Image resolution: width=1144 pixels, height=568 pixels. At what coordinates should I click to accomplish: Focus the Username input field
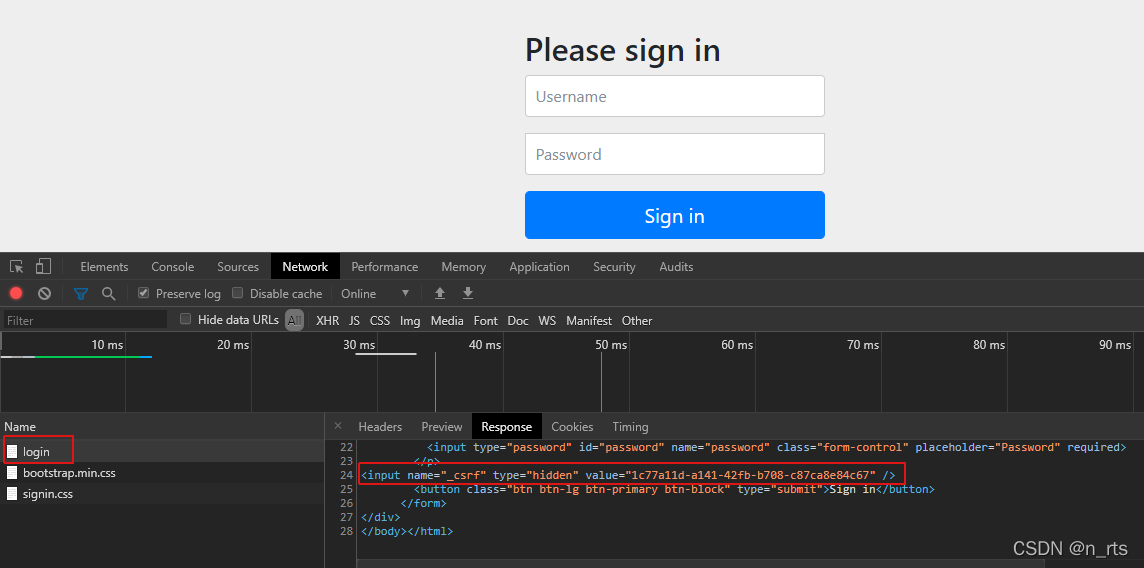coord(675,96)
